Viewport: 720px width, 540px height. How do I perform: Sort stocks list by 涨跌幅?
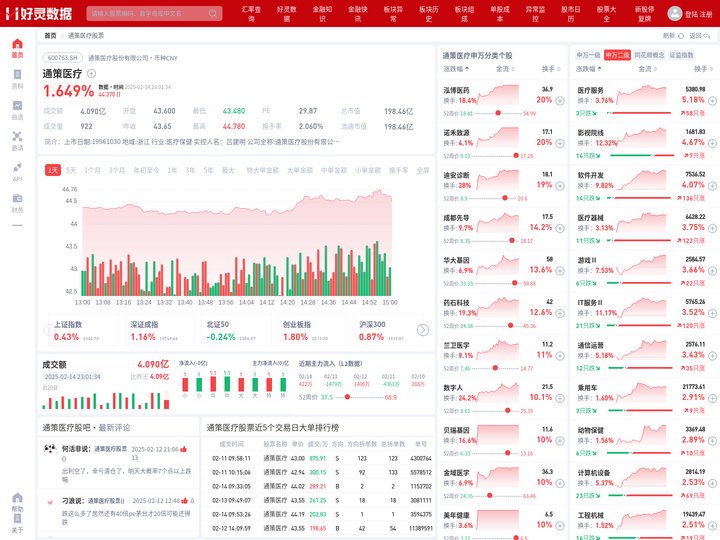pos(456,69)
